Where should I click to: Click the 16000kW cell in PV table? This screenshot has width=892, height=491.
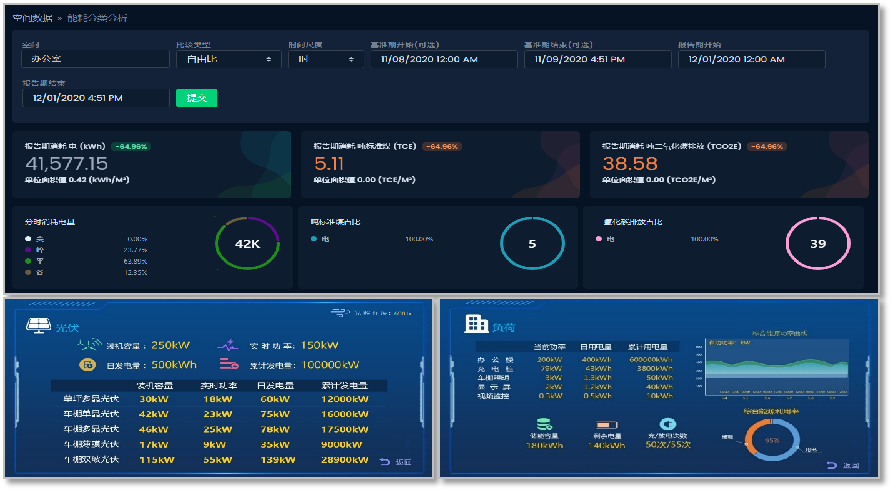pyautogui.click(x=345, y=414)
